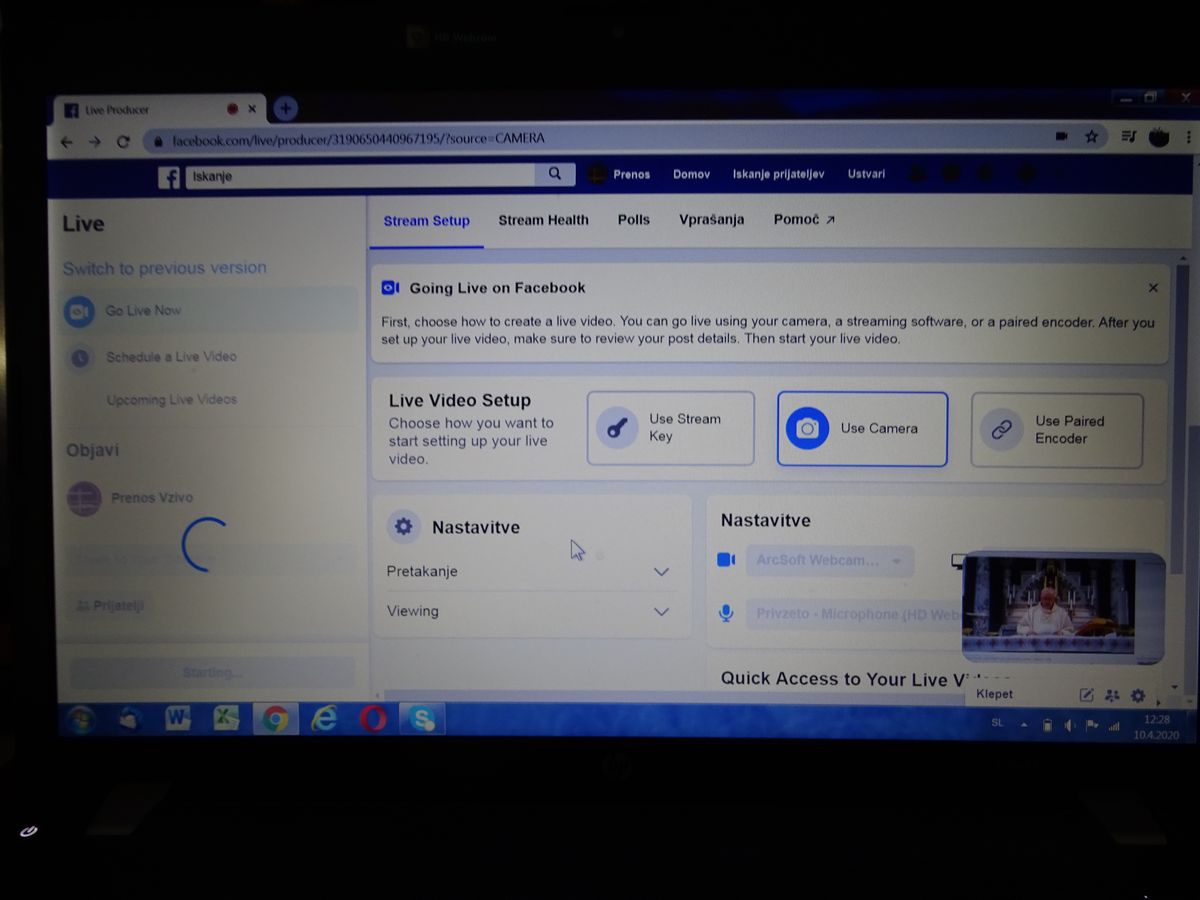Select the Use Camera option
This screenshot has height=900, width=1200.
[x=862, y=429]
